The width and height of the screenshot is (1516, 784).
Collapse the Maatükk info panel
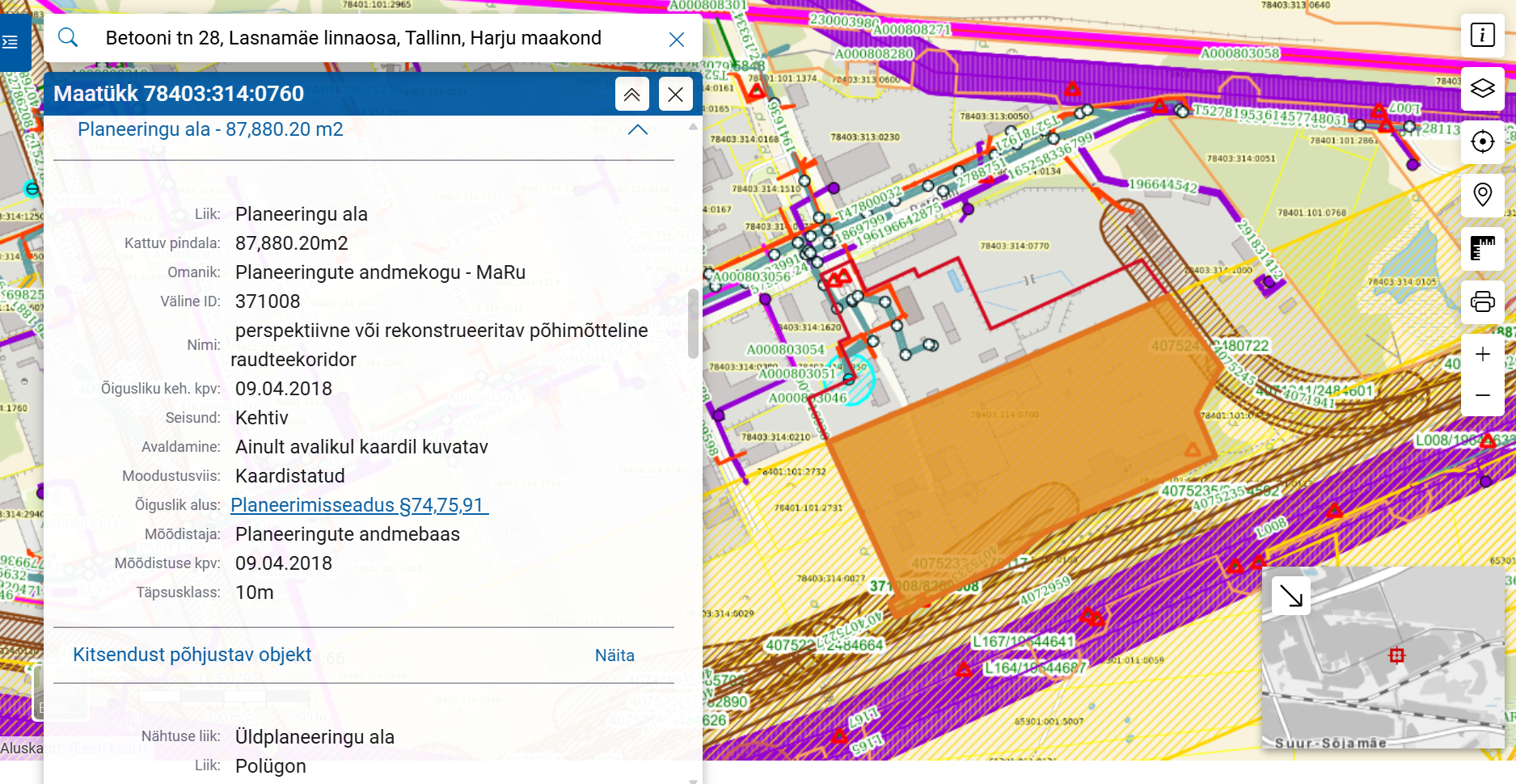tap(631, 95)
